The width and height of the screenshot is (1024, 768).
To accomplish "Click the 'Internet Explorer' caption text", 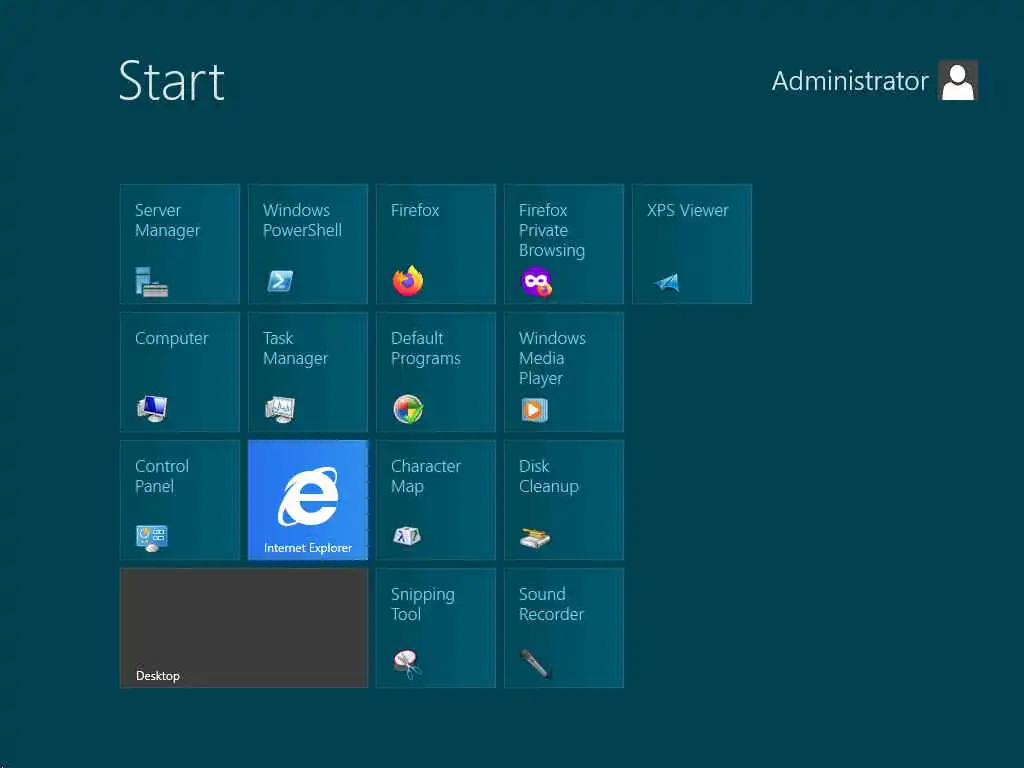I will pyautogui.click(x=308, y=547).
